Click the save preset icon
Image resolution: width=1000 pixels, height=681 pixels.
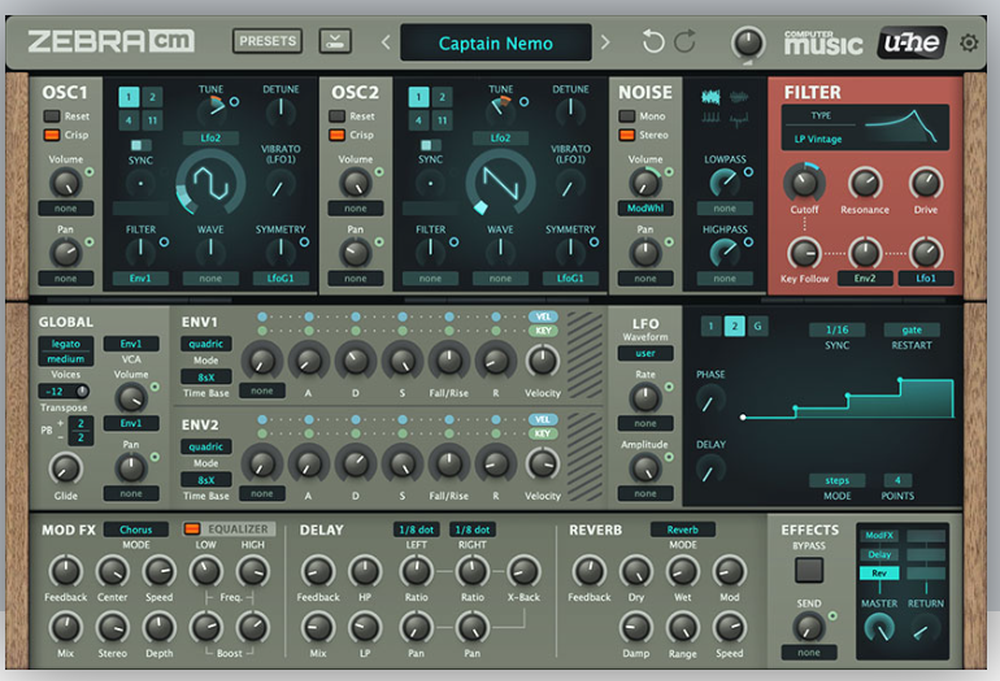tap(335, 41)
